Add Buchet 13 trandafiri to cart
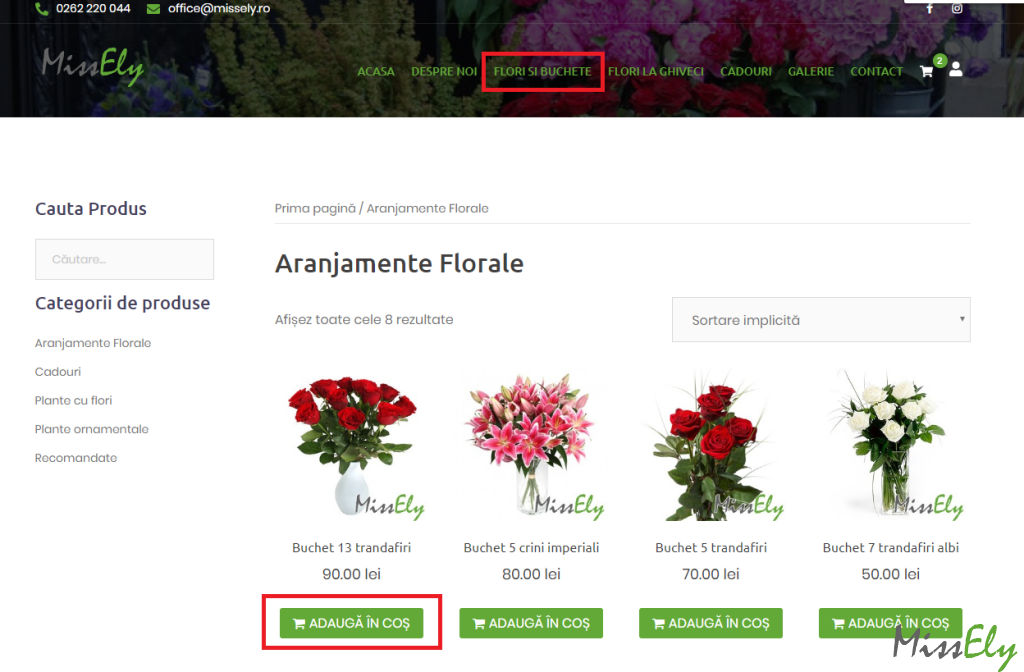Image resolution: width=1024 pixels, height=672 pixels. 351,623
